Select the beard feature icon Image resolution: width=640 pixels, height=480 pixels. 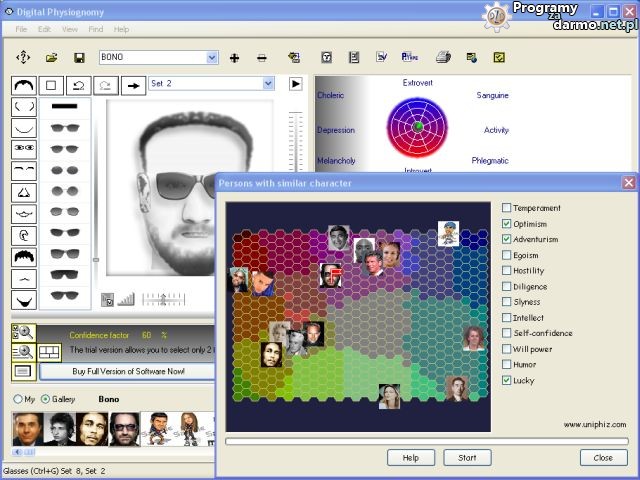(24, 299)
